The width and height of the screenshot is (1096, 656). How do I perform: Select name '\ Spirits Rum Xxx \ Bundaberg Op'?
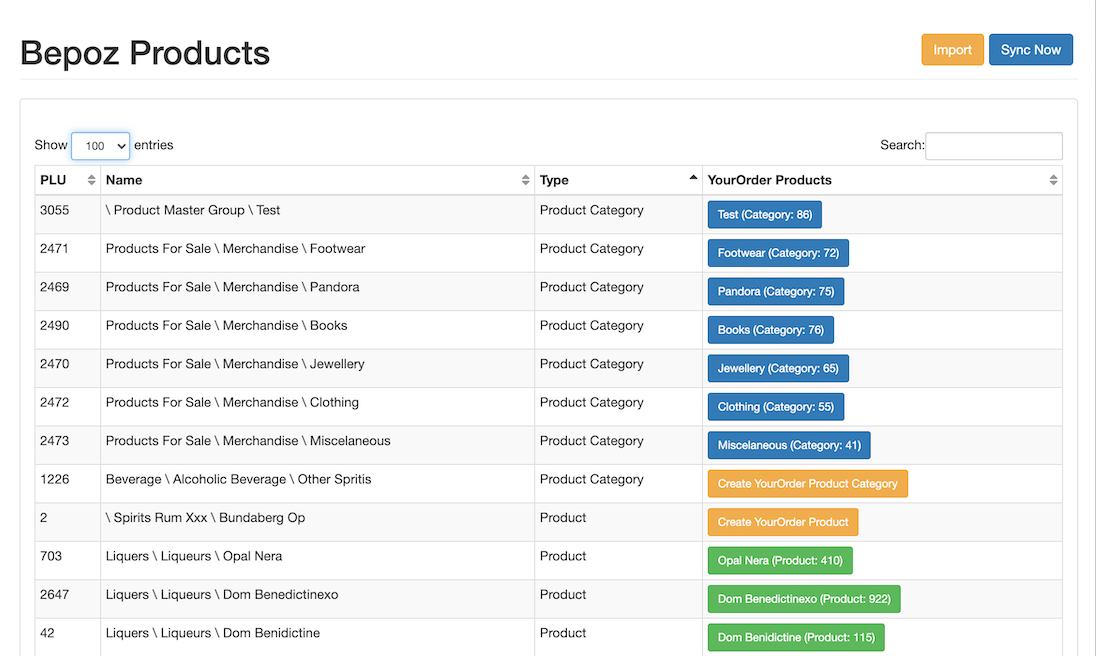pyautogui.click(x=206, y=518)
